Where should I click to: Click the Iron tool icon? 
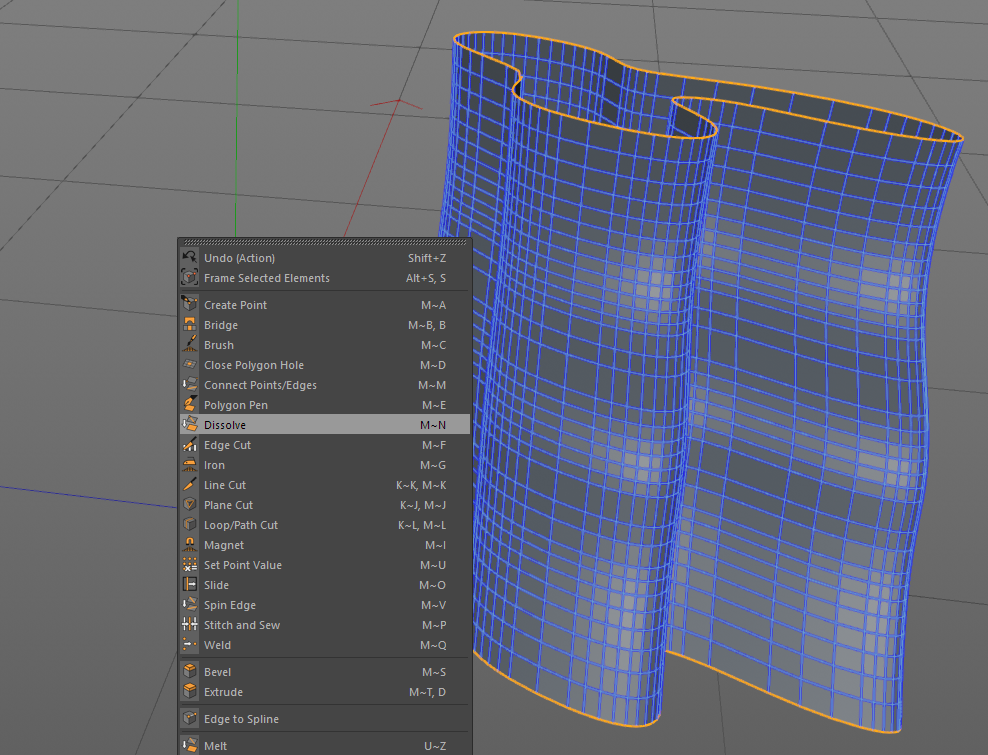(190, 464)
